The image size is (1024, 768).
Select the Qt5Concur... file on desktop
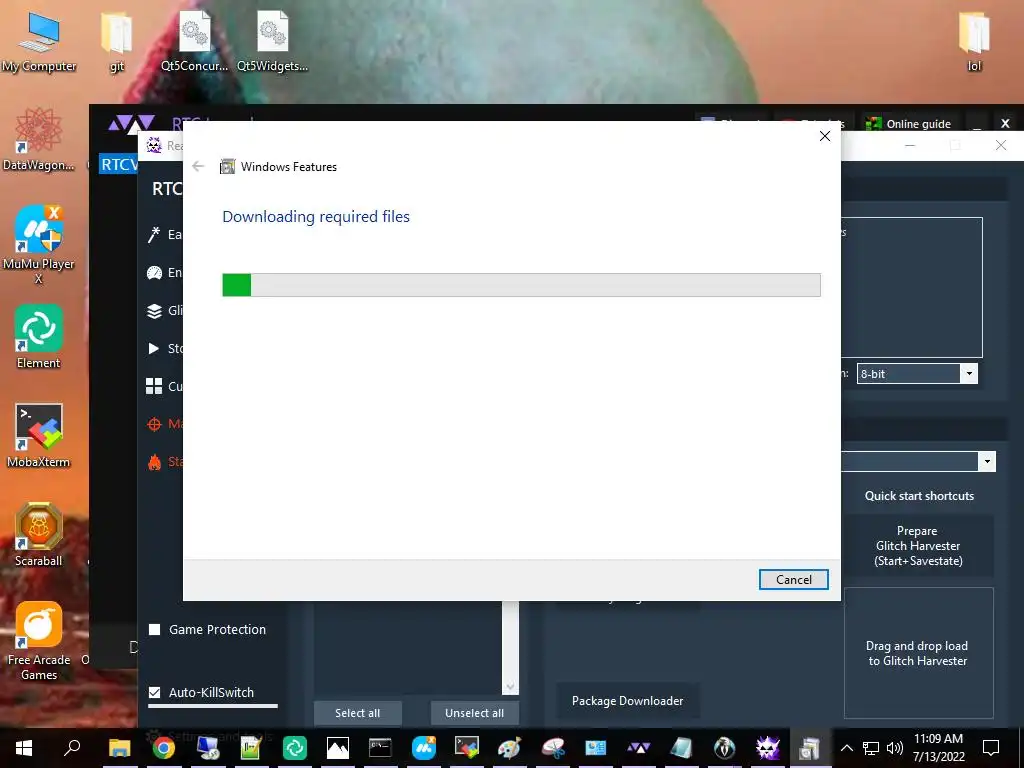[195, 42]
